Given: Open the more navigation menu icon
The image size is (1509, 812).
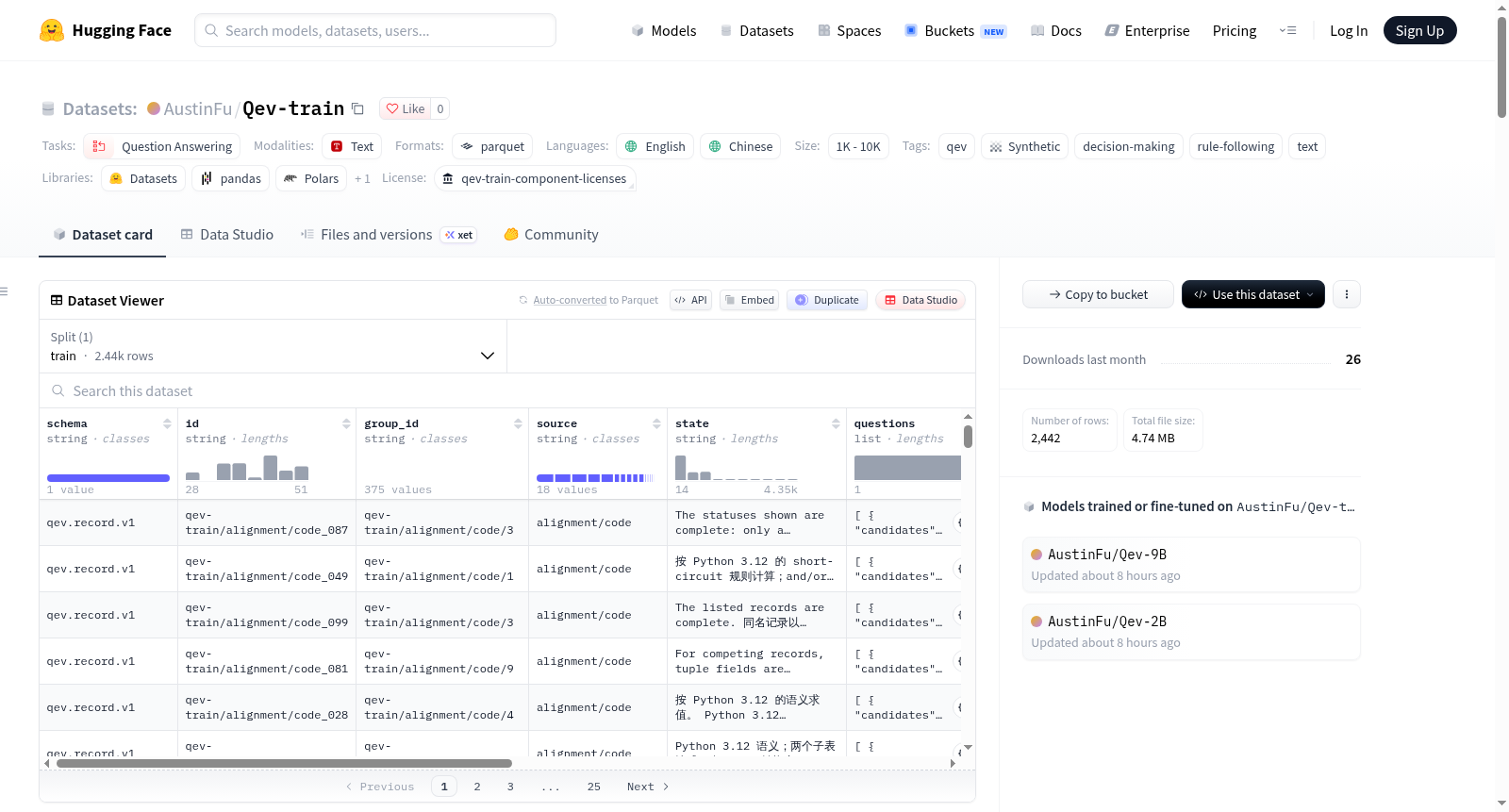Looking at the screenshot, I should coord(1287,30).
